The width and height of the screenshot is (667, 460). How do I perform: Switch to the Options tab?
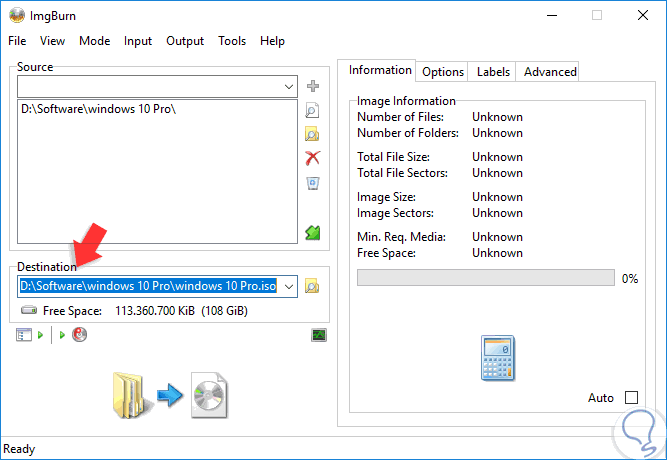(x=442, y=72)
